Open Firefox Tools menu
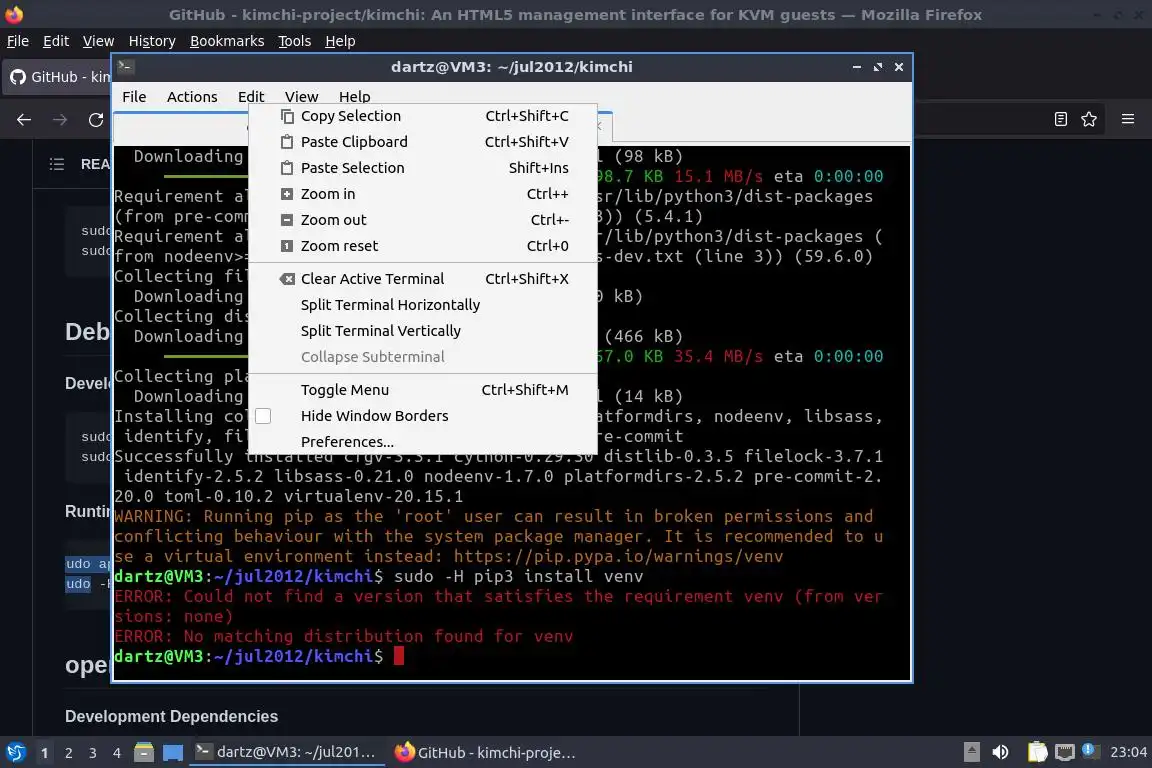 (295, 41)
